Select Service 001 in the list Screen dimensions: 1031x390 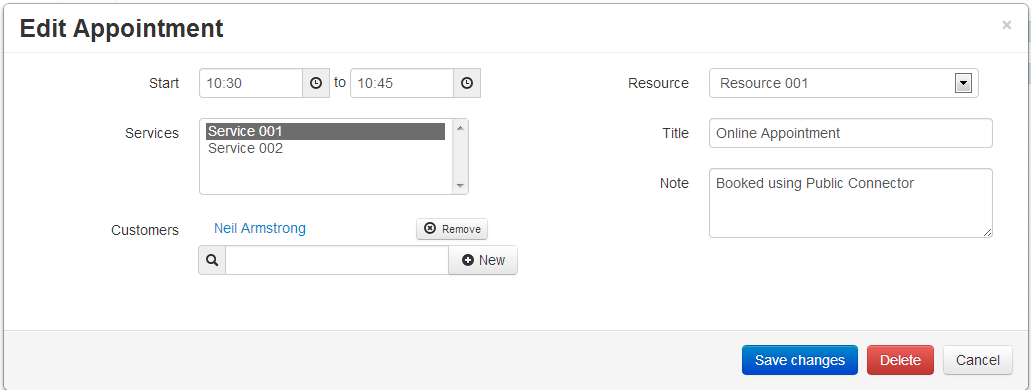tap(325, 132)
